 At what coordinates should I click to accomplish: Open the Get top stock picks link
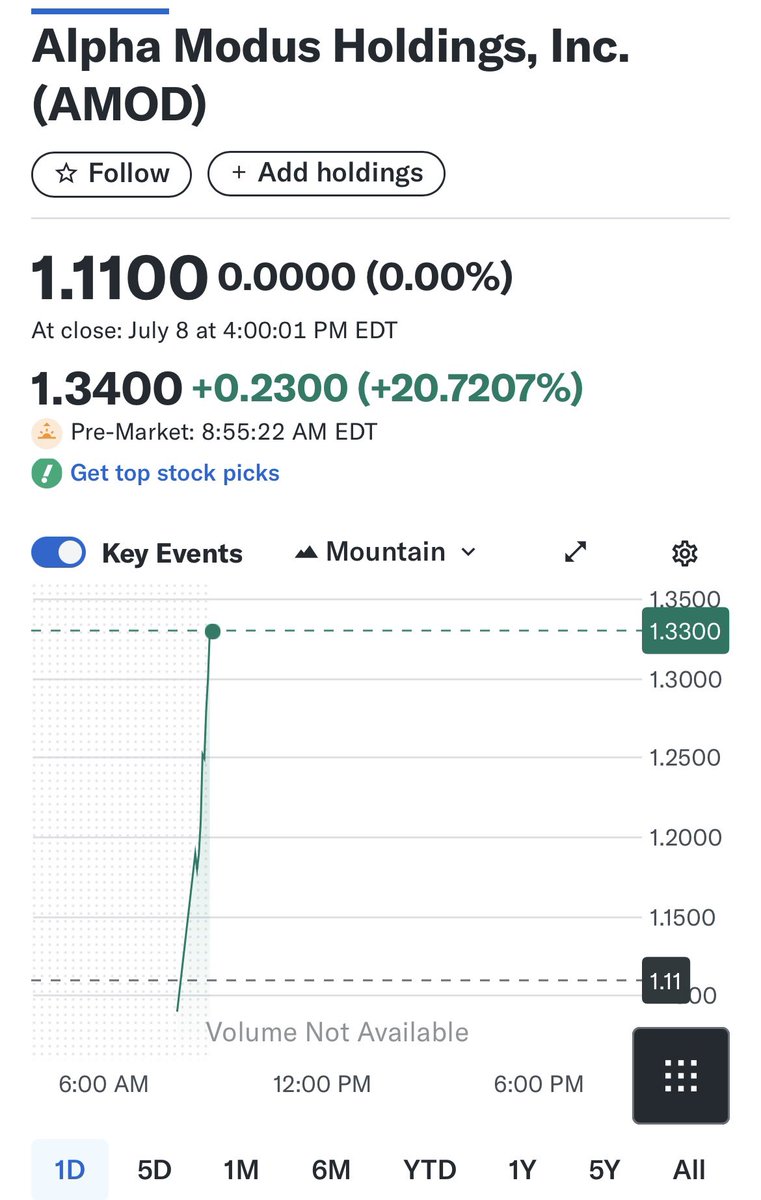175,473
